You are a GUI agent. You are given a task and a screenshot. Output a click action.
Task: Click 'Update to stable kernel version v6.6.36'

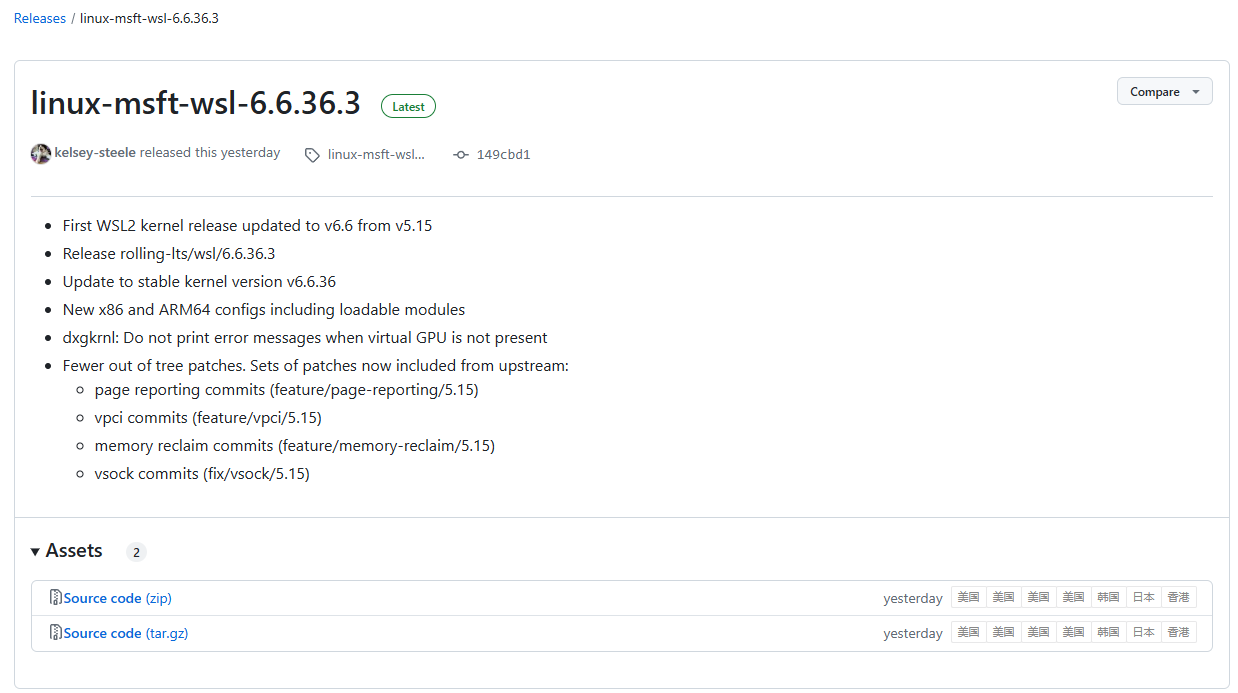pos(199,282)
